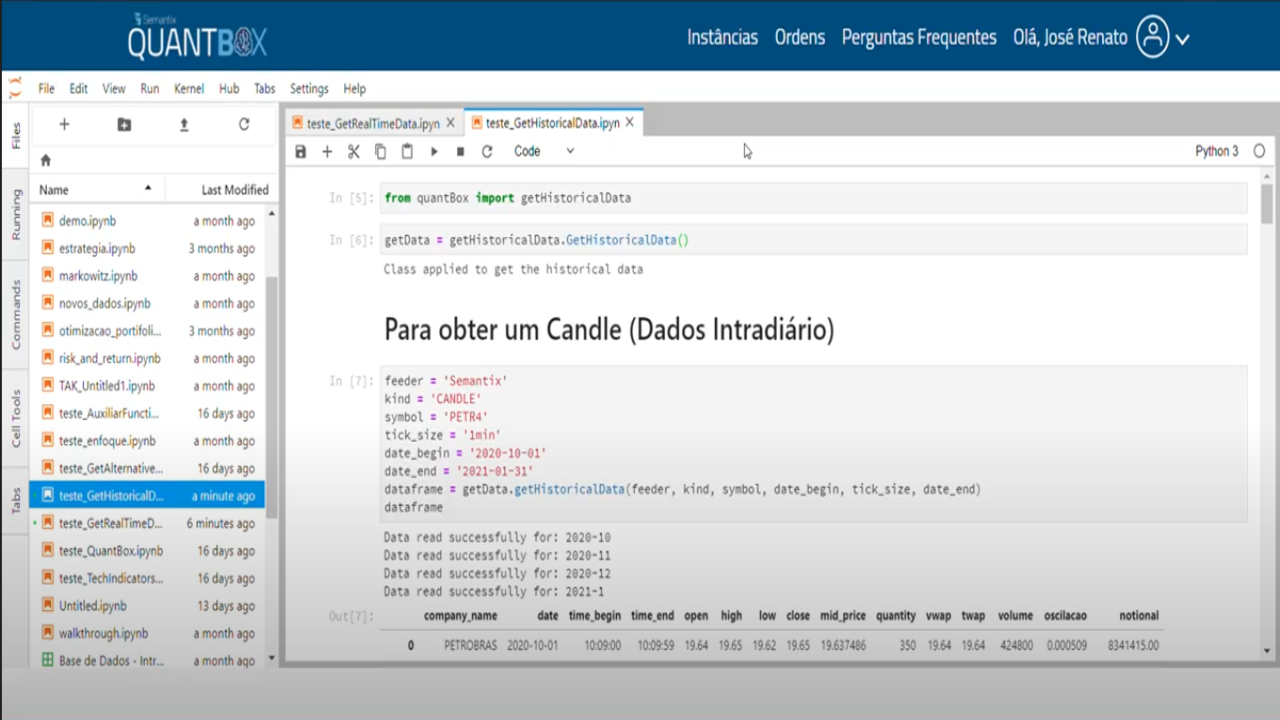Open the Settings menu
1280x720 pixels.
click(x=309, y=89)
